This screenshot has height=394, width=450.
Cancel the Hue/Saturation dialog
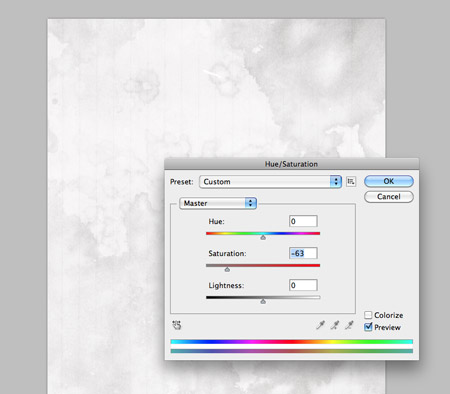[389, 197]
